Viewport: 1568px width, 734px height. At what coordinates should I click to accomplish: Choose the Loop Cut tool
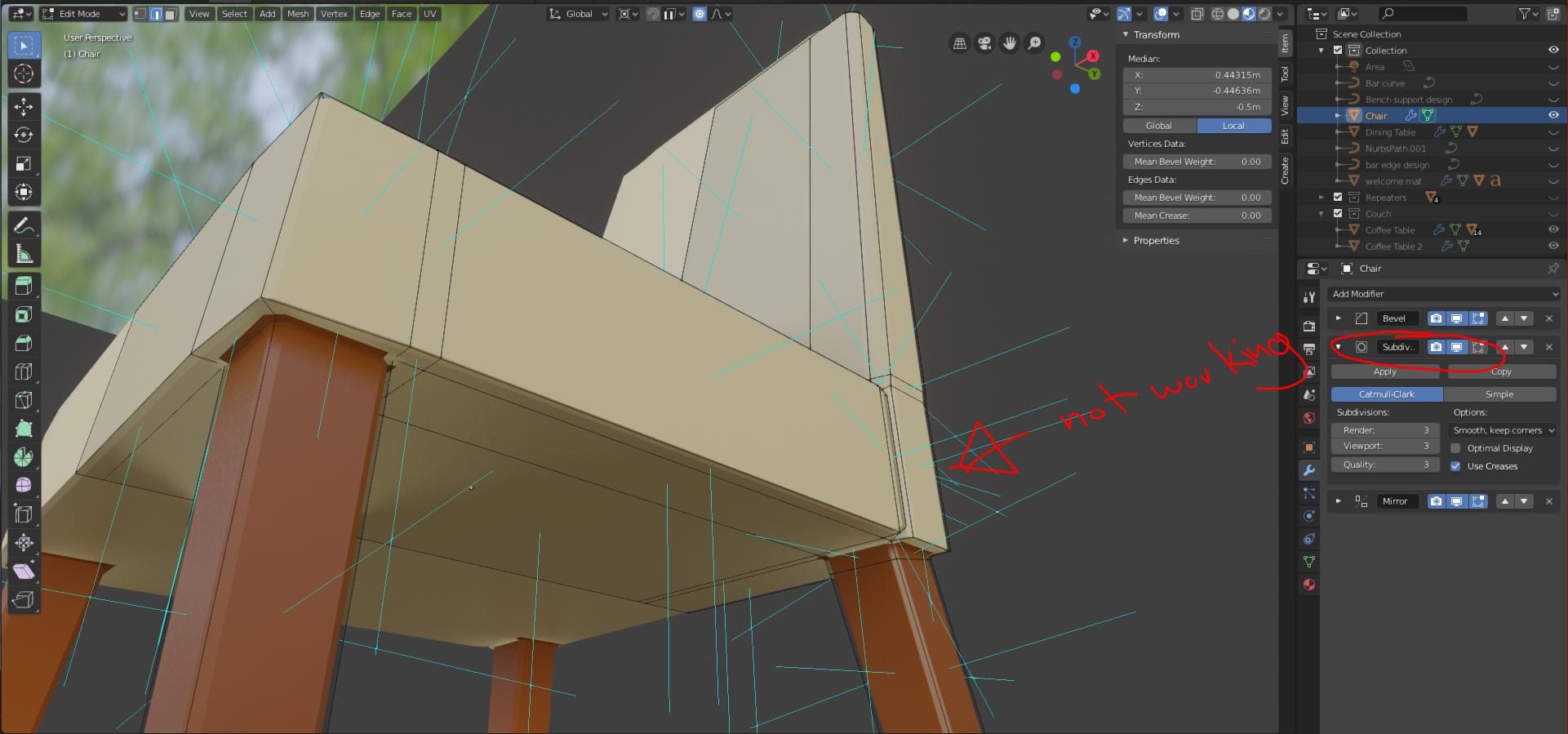[24, 371]
